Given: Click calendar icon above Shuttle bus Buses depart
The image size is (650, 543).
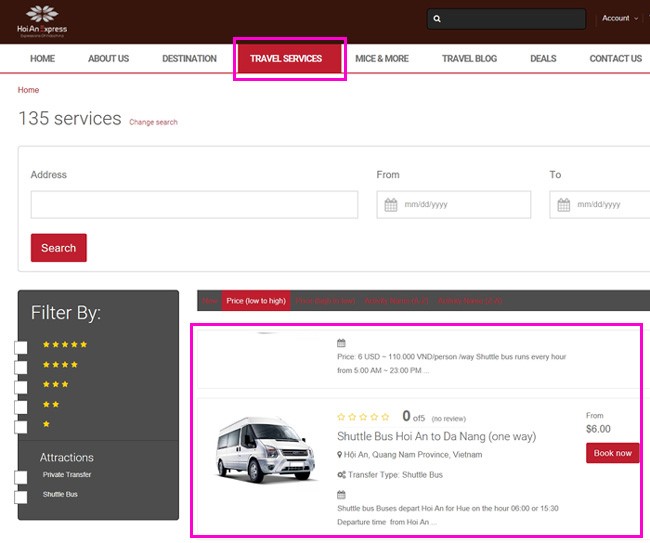Looking at the screenshot, I should 341,495.
